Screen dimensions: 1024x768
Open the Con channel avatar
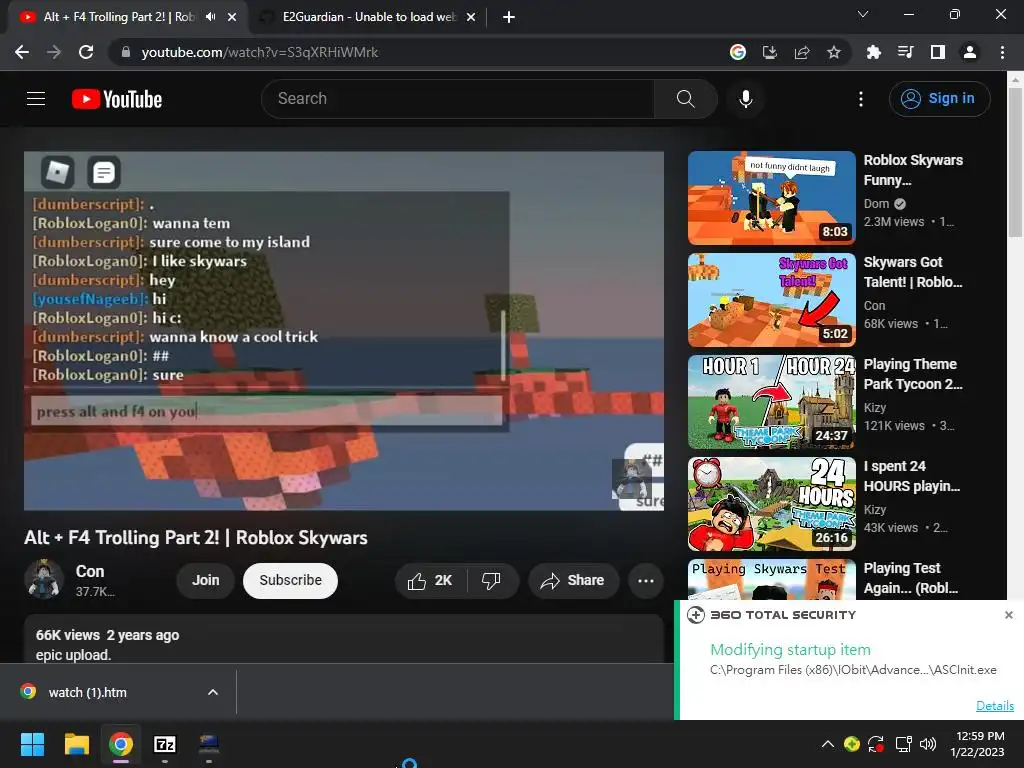click(x=44, y=579)
